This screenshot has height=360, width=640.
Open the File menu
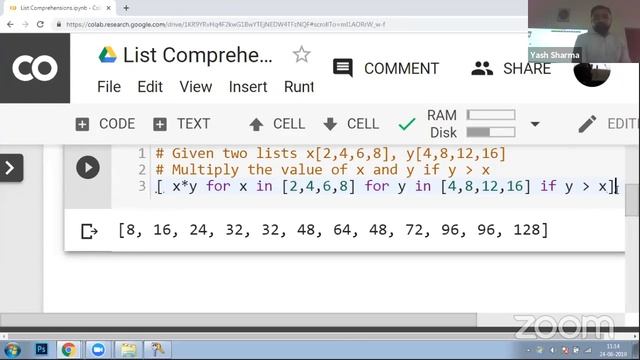point(109,87)
